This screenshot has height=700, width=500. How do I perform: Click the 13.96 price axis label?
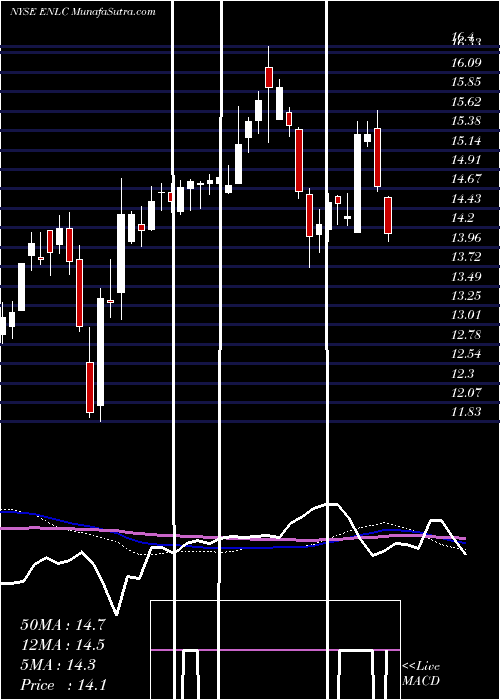466,238
